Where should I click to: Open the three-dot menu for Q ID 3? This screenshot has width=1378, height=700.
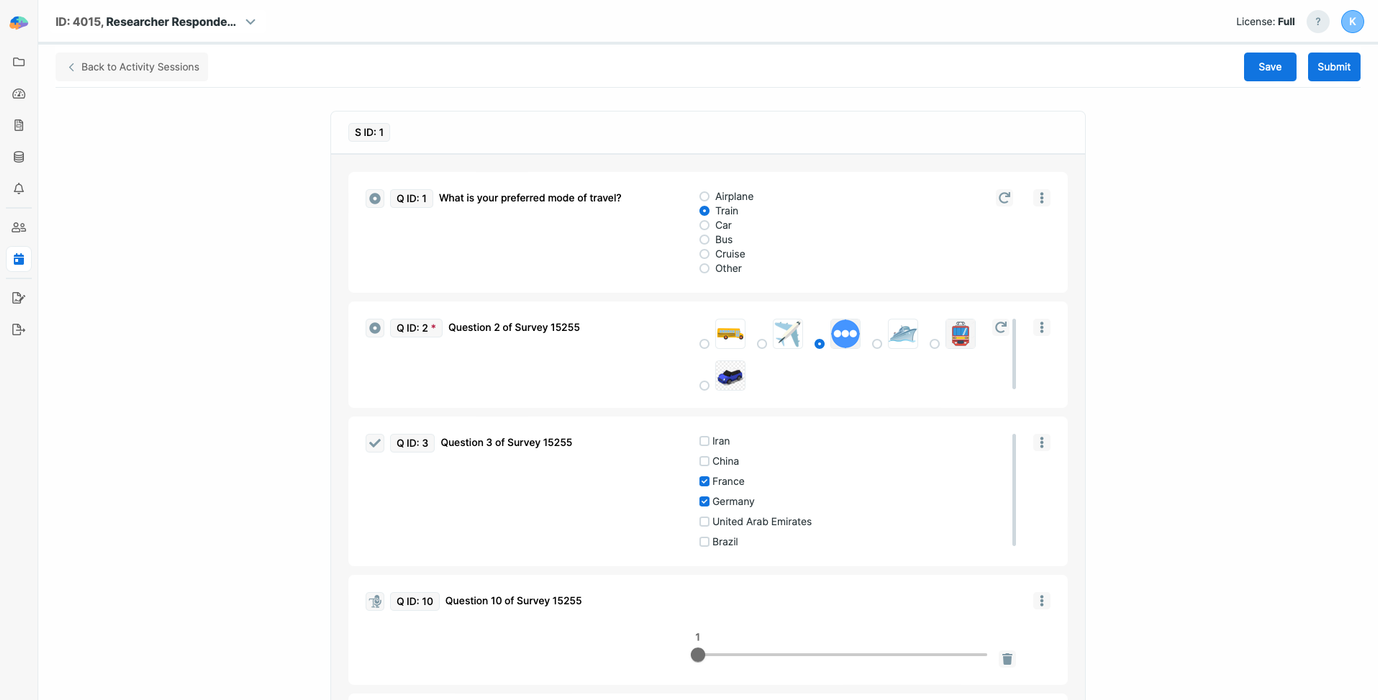1041,443
